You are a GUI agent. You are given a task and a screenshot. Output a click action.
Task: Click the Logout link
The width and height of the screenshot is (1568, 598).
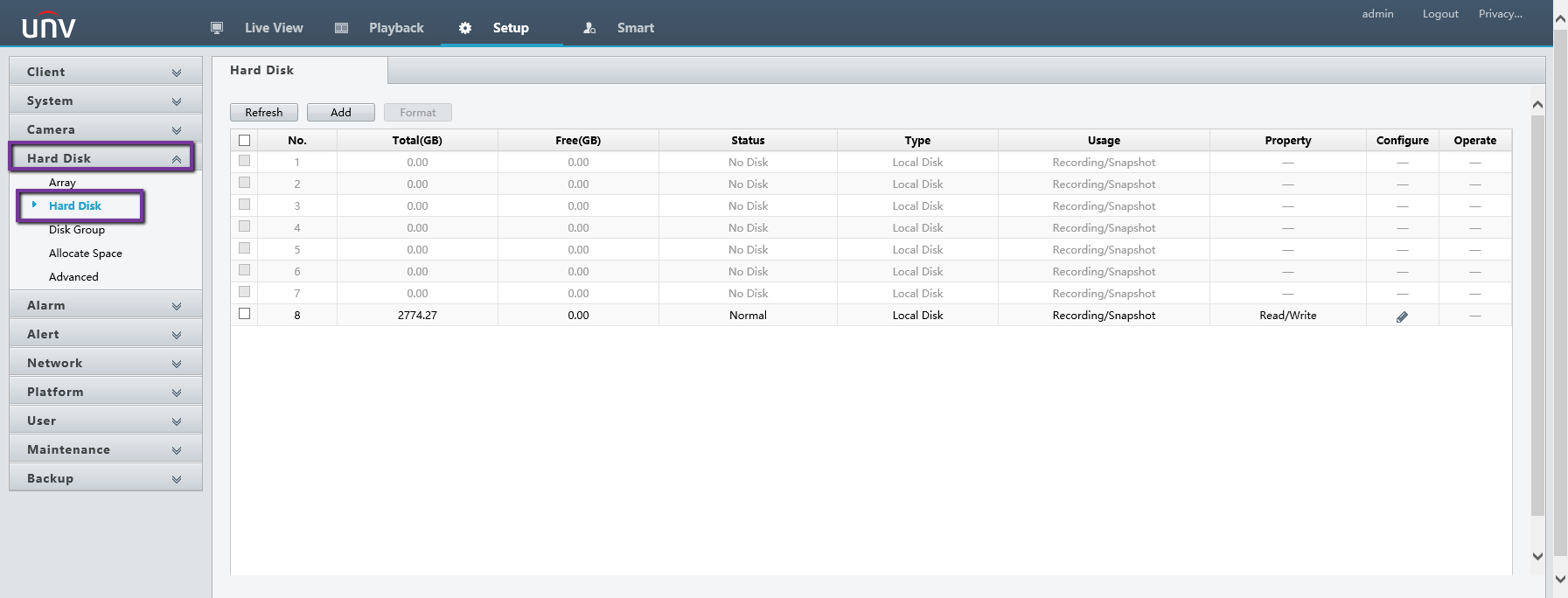[x=1439, y=14]
